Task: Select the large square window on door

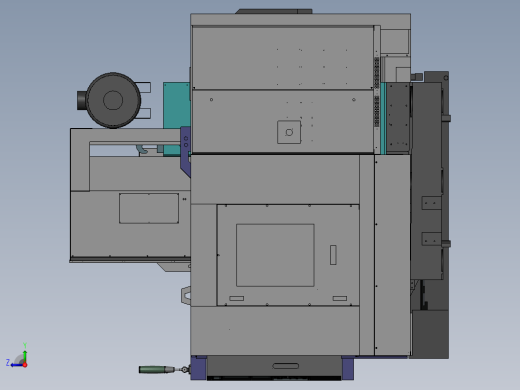Action: coord(275,255)
